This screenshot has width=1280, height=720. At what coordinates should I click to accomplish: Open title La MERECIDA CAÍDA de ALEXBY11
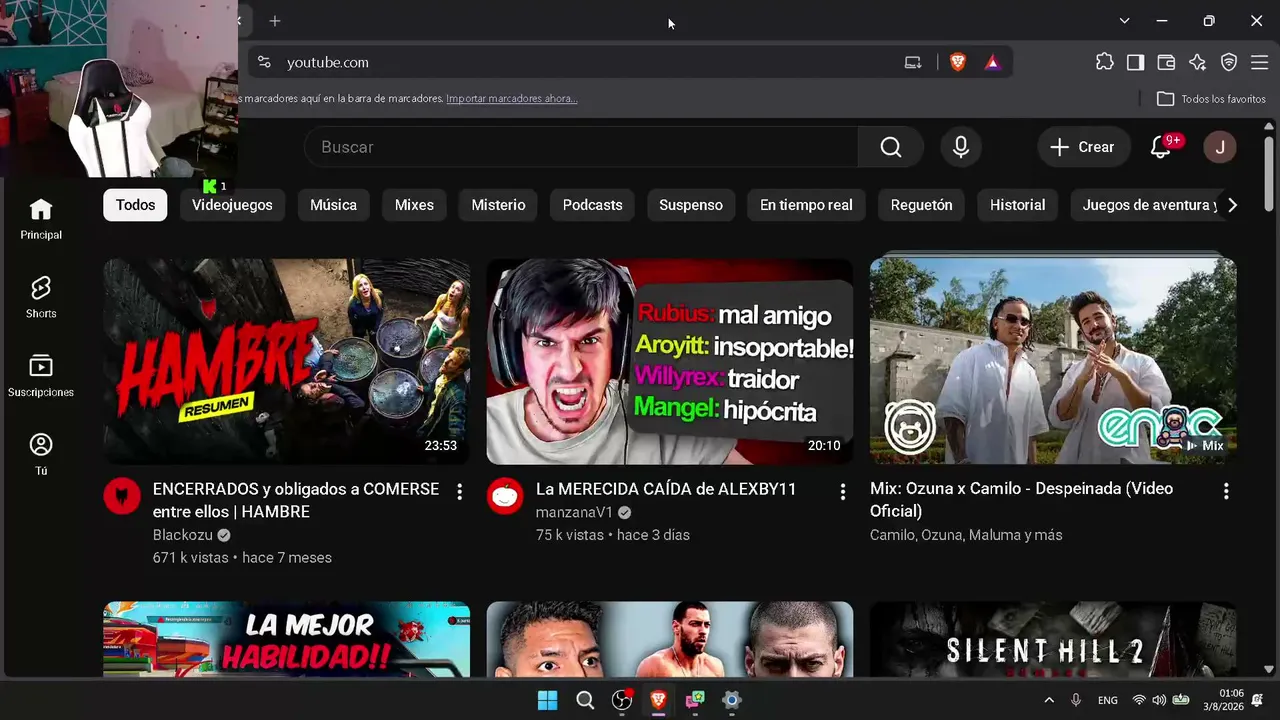click(x=666, y=489)
